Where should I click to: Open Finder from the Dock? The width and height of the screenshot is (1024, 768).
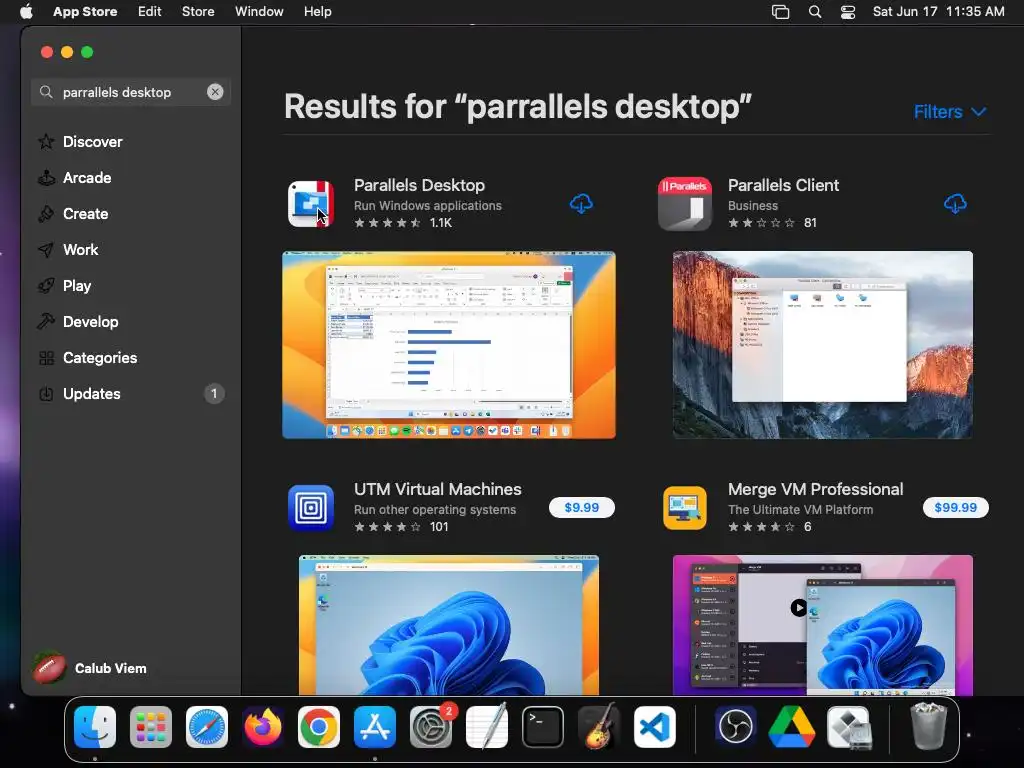point(95,727)
